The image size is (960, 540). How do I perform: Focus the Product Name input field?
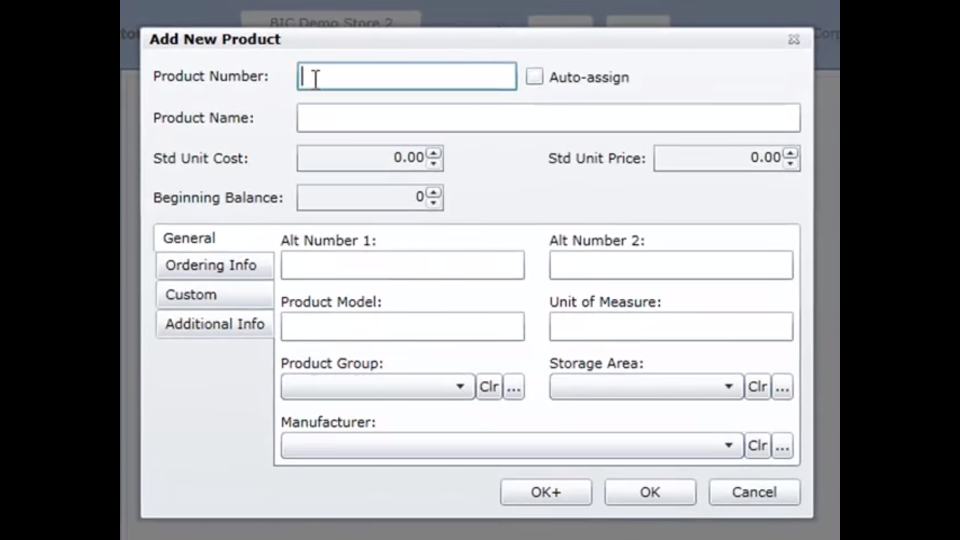coord(548,118)
